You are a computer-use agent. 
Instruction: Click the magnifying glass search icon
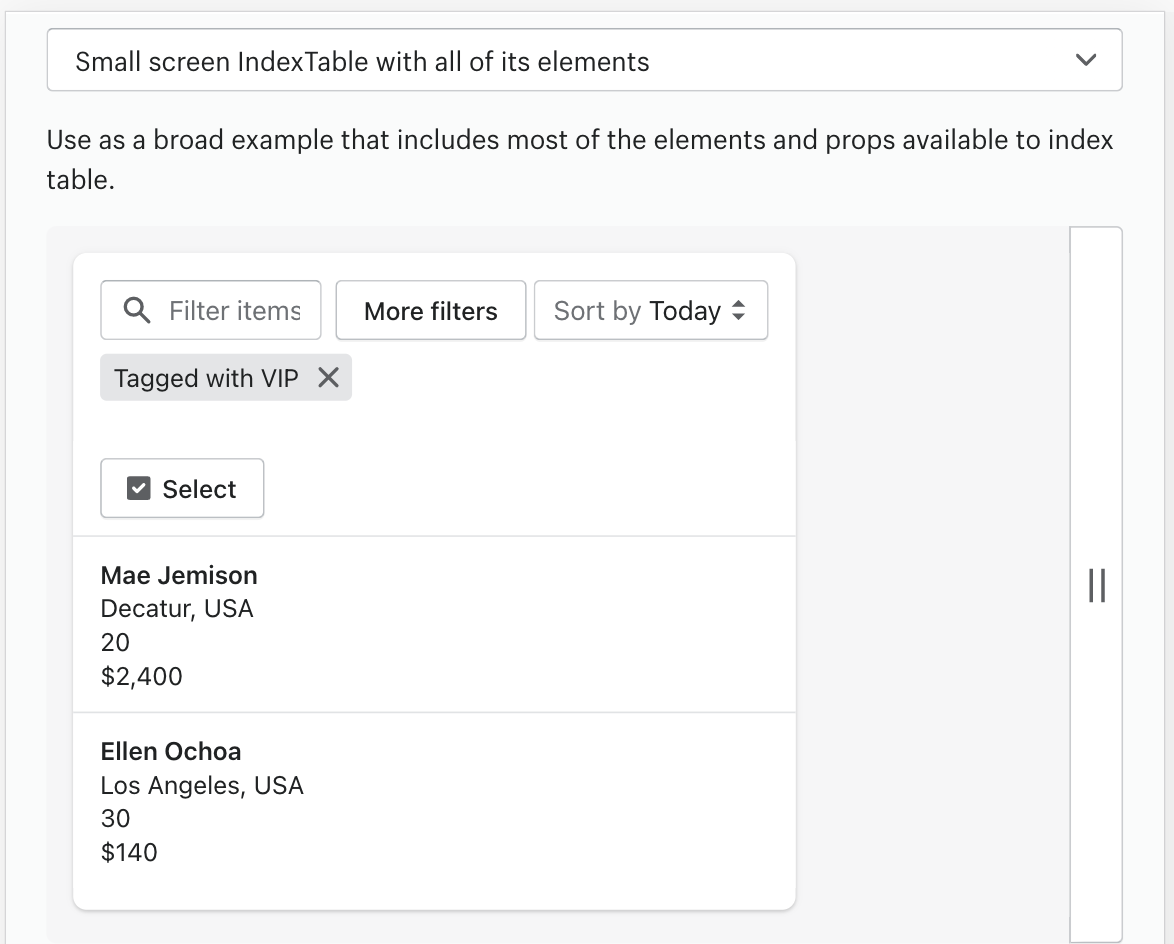(x=137, y=310)
